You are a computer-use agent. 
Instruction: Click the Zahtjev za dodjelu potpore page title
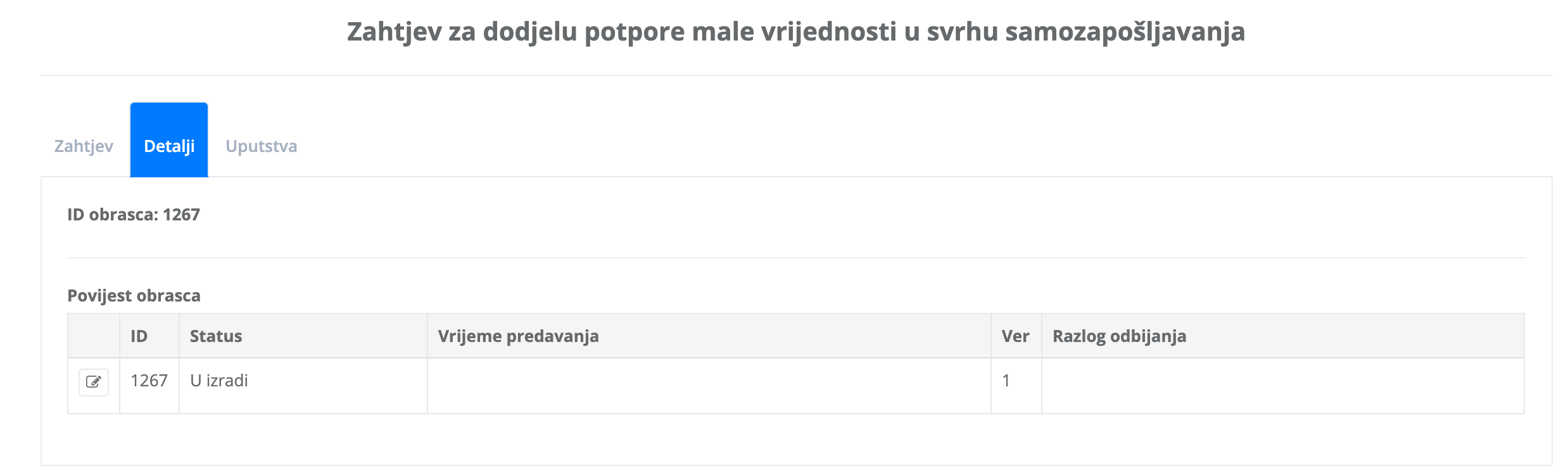point(795,32)
